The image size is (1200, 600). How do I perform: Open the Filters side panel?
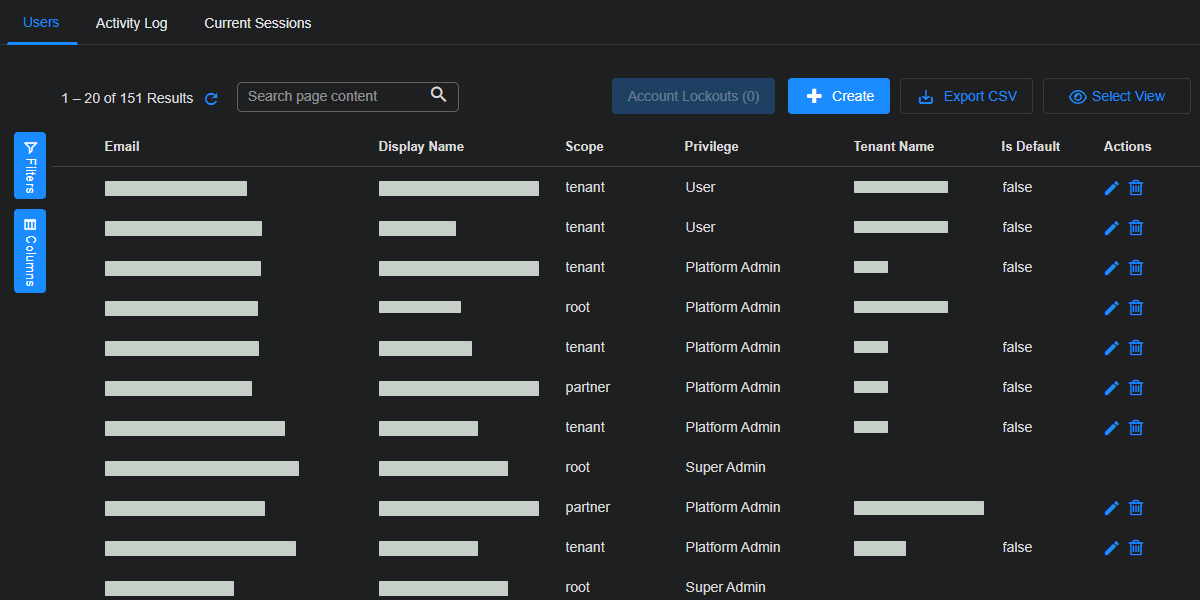point(30,165)
